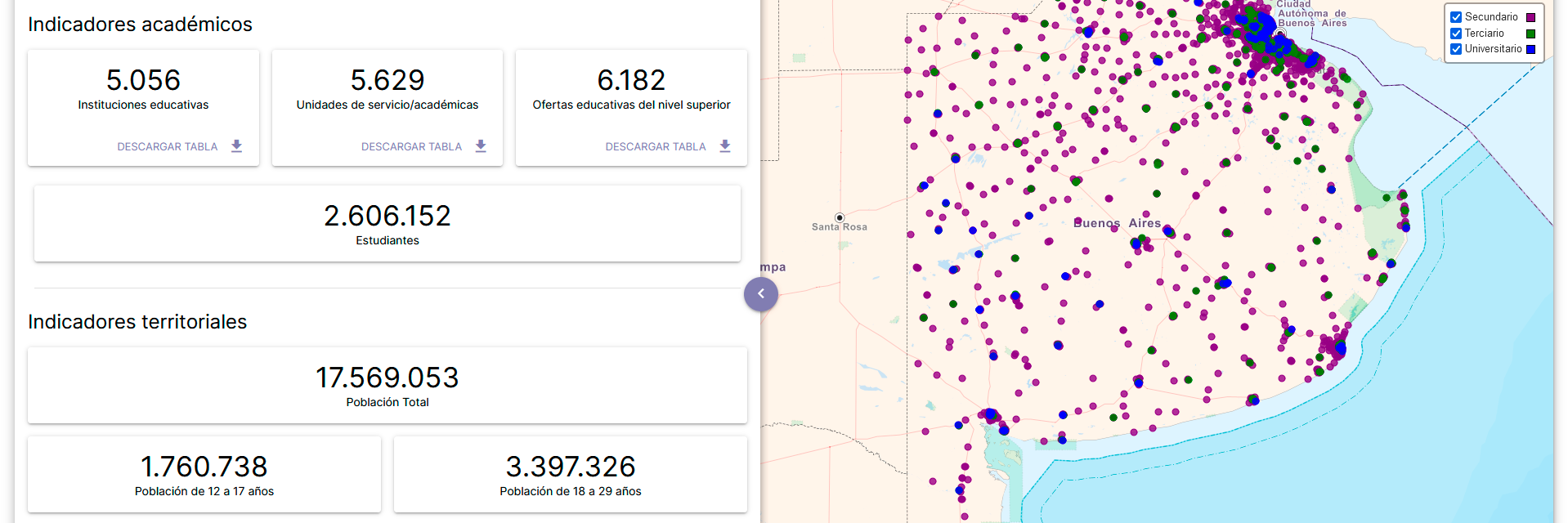The width and height of the screenshot is (1568, 523).
Task: Disable the Universitario layer checkbox
Action: pyautogui.click(x=1456, y=49)
